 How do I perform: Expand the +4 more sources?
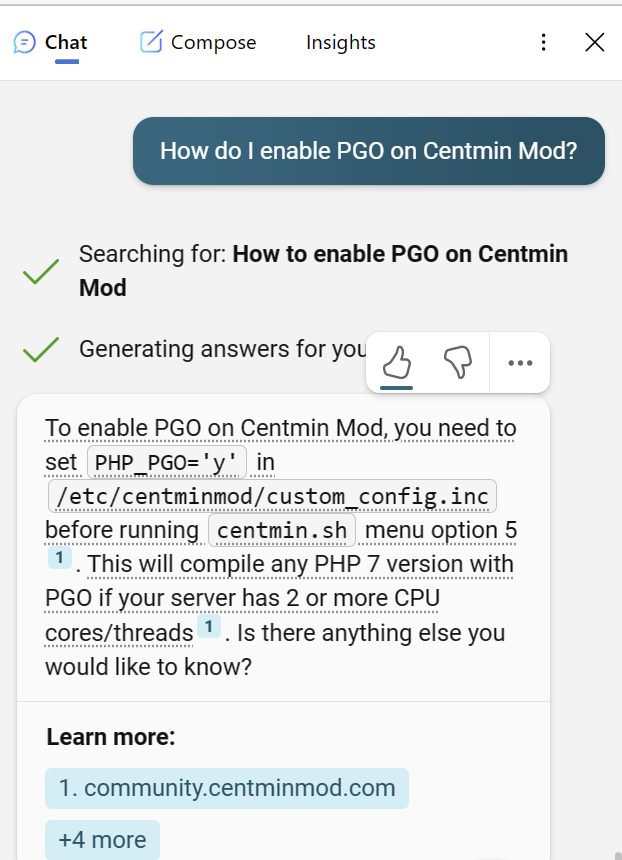point(103,840)
